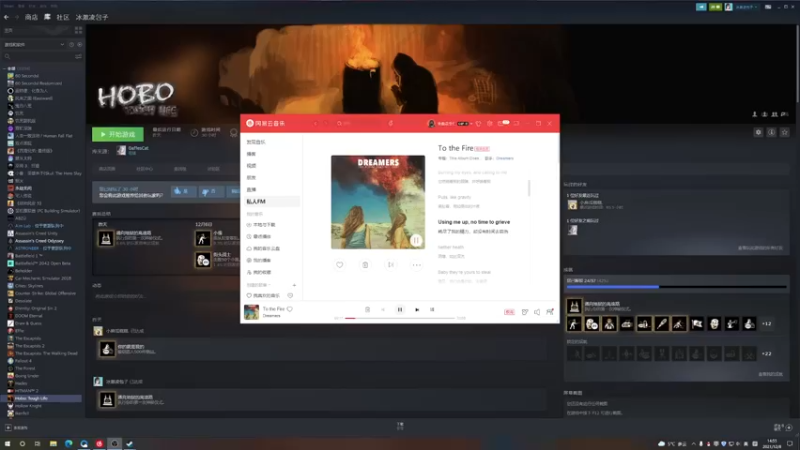Image resolution: width=800 pixels, height=450 pixels.
Task: Go back in NetEase Music navigation
Action: point(315,123)
